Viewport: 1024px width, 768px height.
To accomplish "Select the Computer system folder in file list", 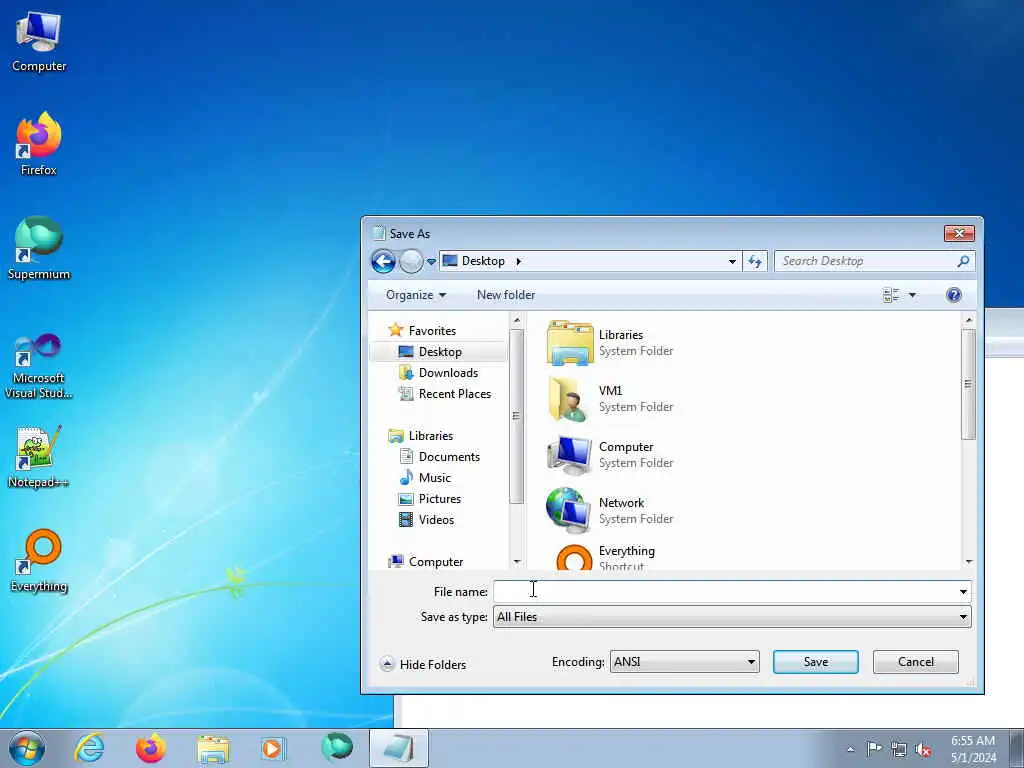I will click(610, 455).
